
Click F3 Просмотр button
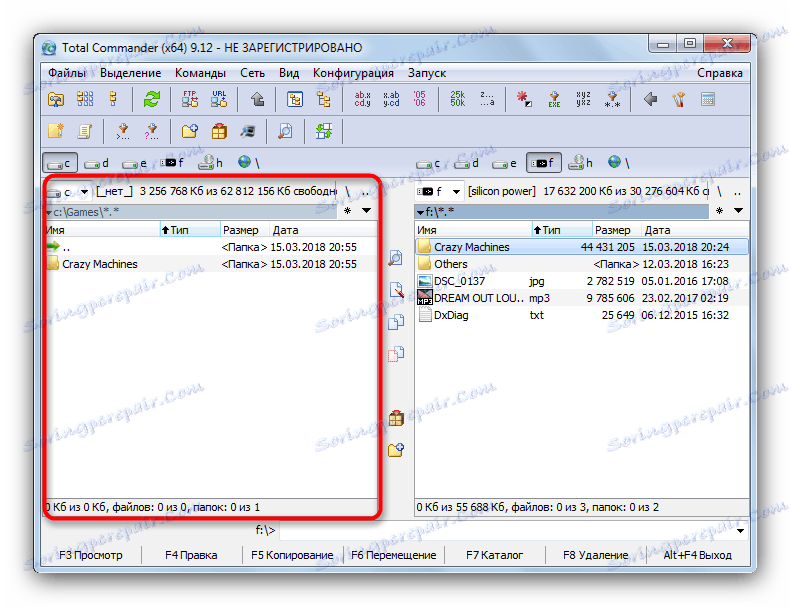tap(91, 555)
